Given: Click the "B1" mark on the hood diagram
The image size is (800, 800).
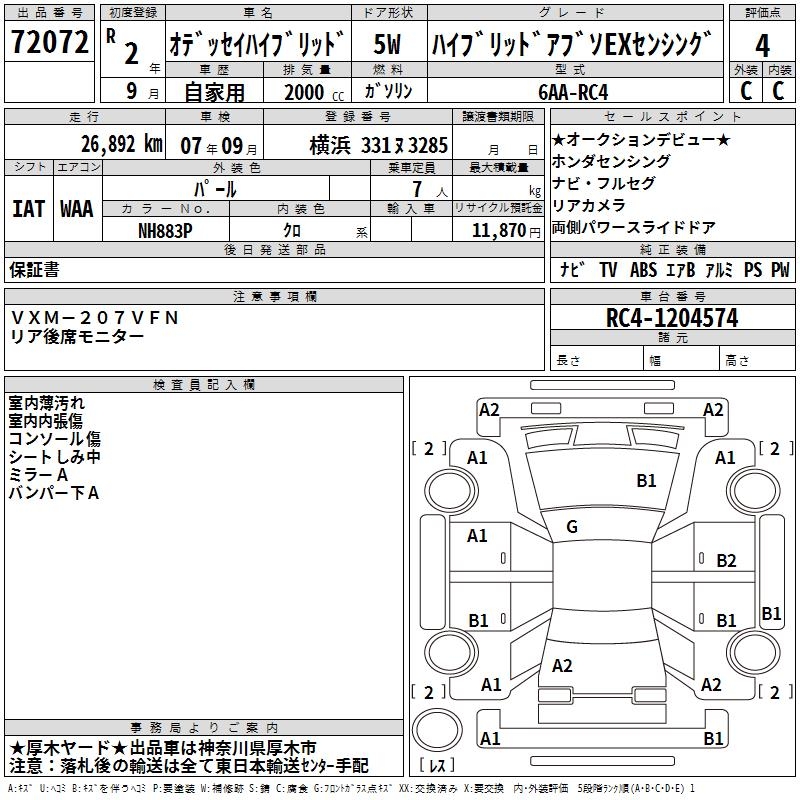Looking at the screenshot, I should 646,480.
